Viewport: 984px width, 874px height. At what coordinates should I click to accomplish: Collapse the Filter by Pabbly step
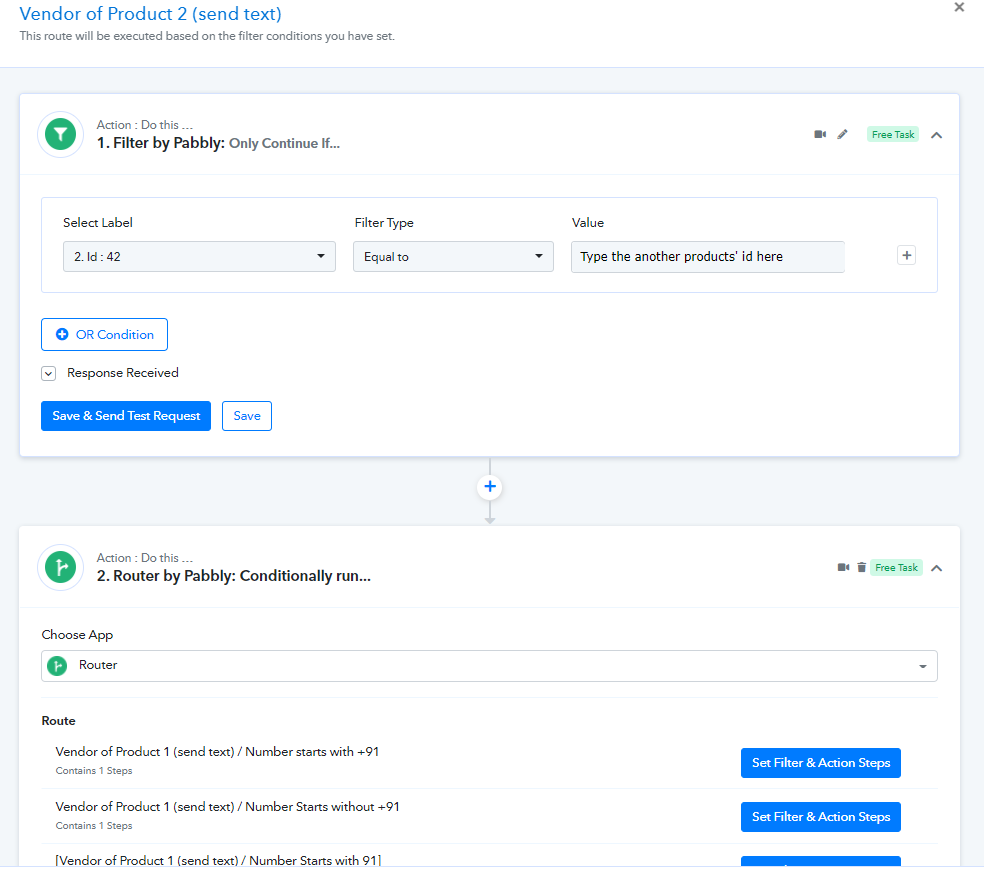coord(936,135)
